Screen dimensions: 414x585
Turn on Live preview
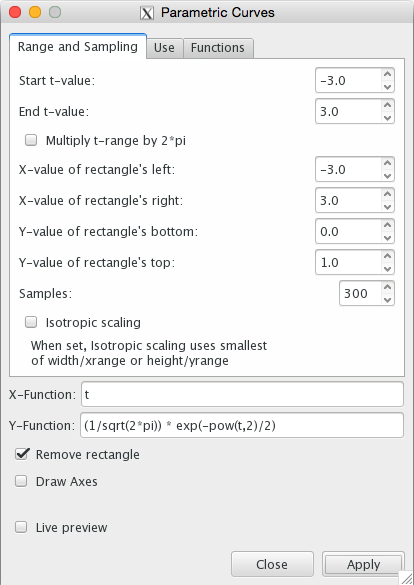coord(21,527)
